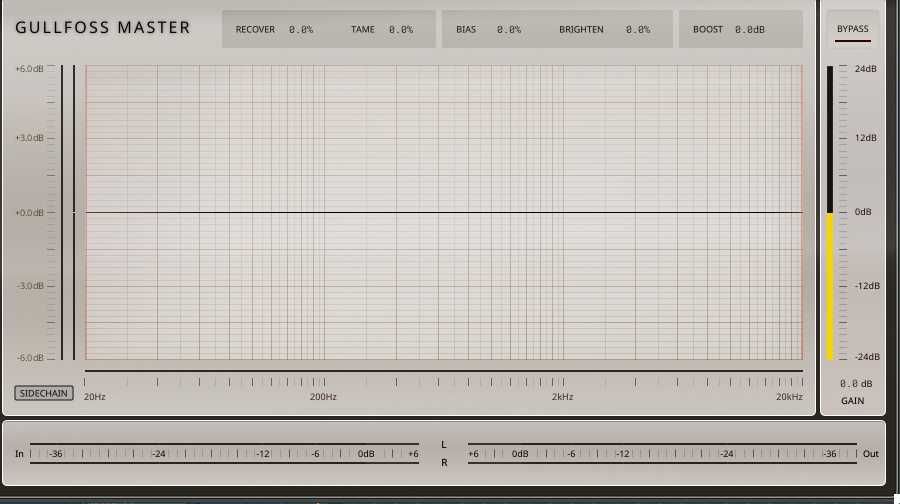This screenshot has width=900, height=504.
Task: Click the RECOVER value 0.0%
Action: (301, 29)
